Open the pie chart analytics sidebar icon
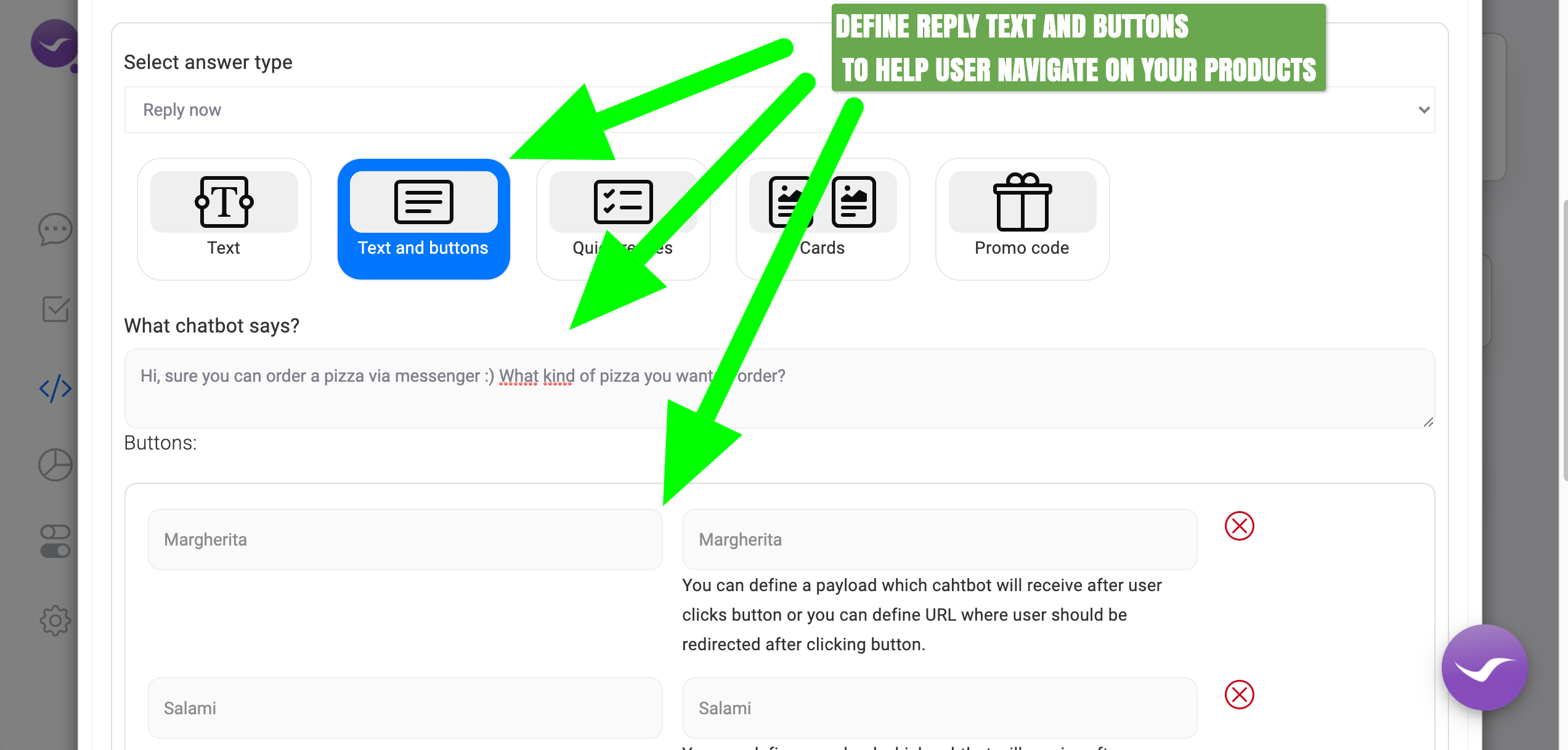 pos(55,465)
